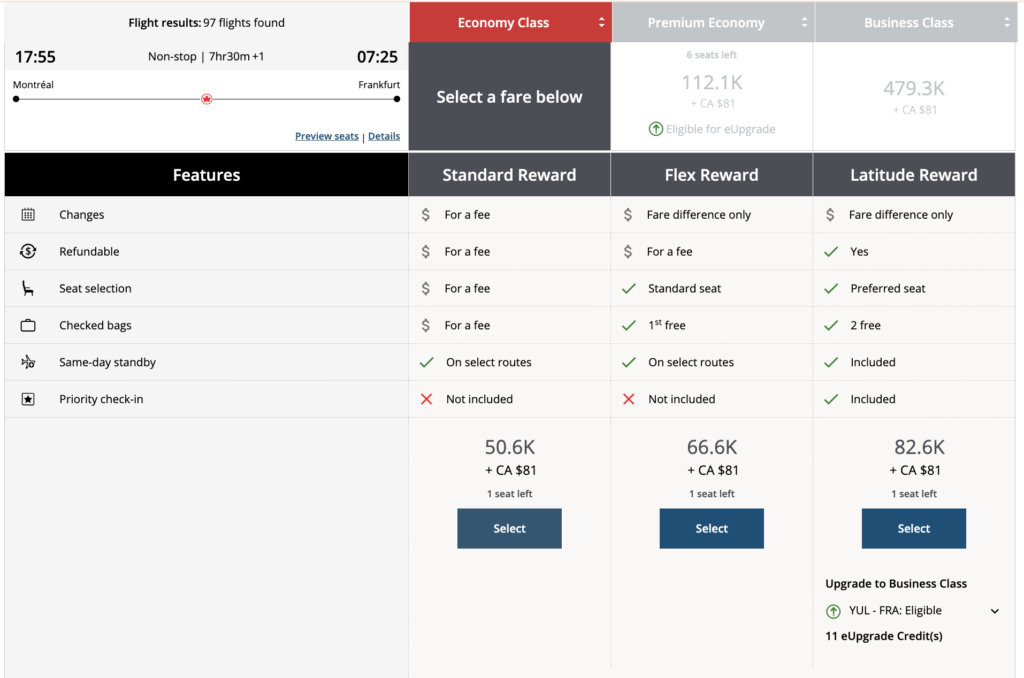Click the green checkmark beside 1st free checked bag
The height and width of the screenshot is (678, 1024).
pos(631,325)
